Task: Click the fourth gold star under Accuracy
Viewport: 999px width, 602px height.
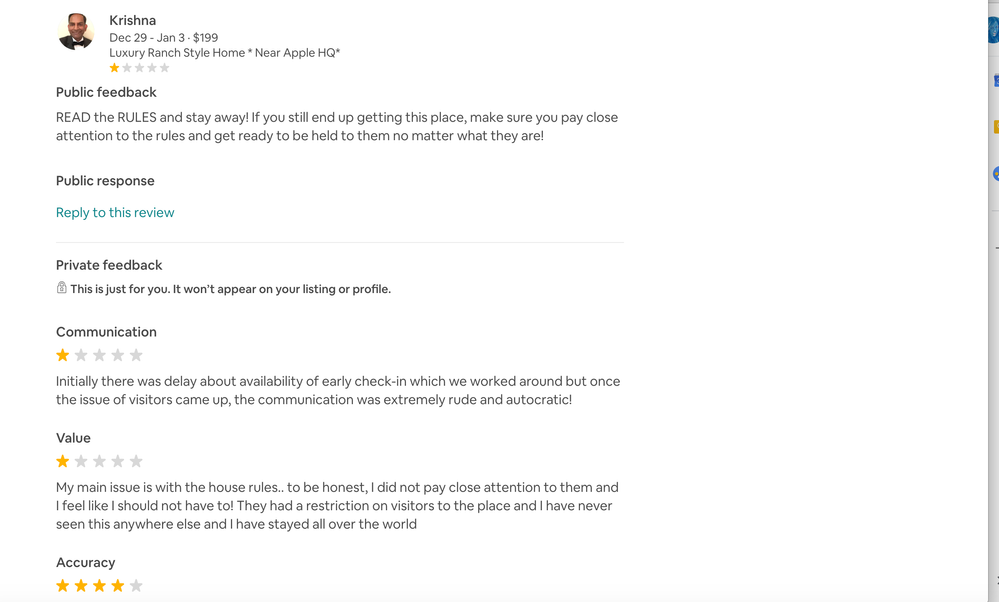Action: (x=119, y=585)
